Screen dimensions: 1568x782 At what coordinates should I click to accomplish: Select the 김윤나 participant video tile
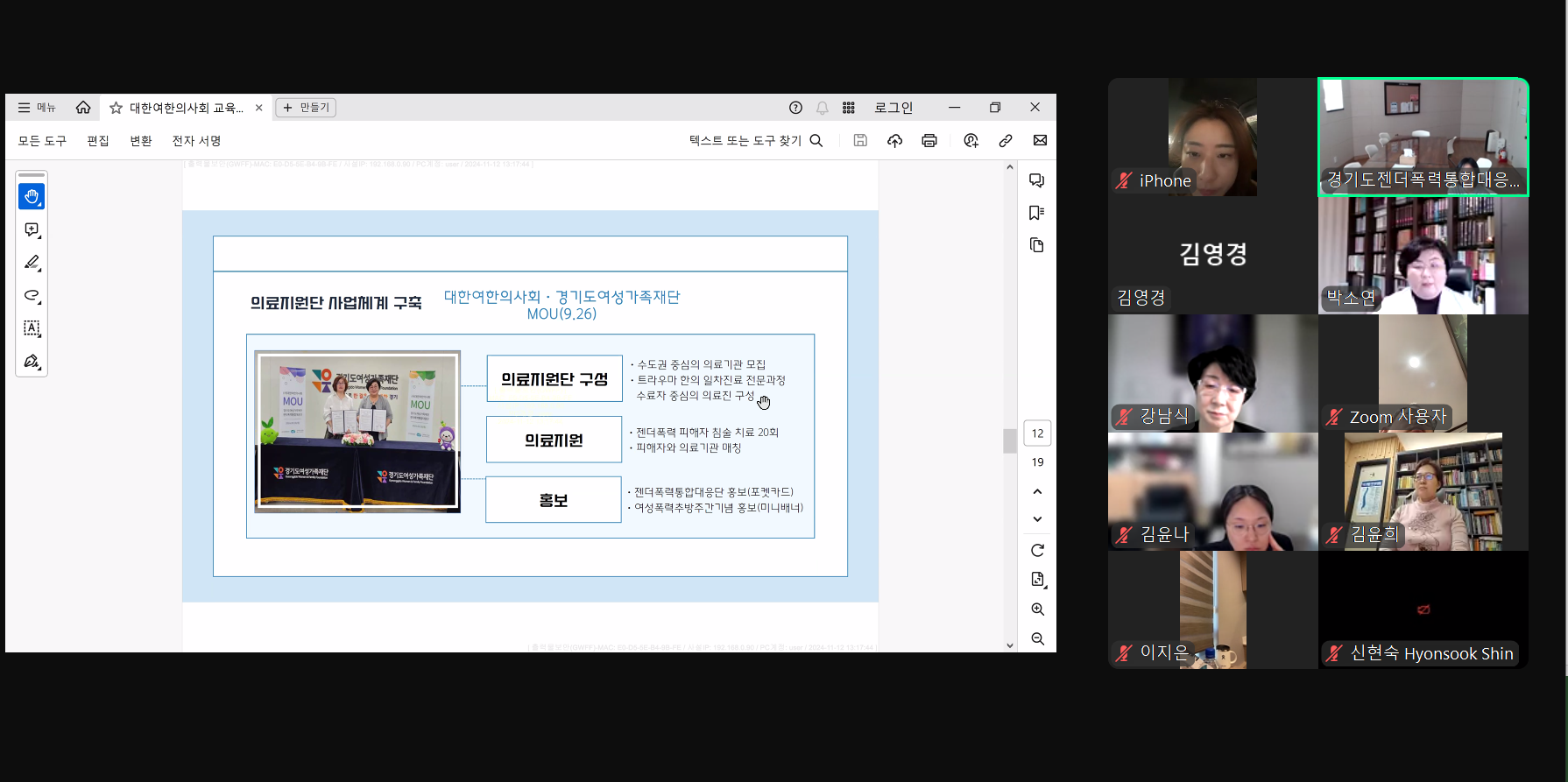tap(1213, 491)
